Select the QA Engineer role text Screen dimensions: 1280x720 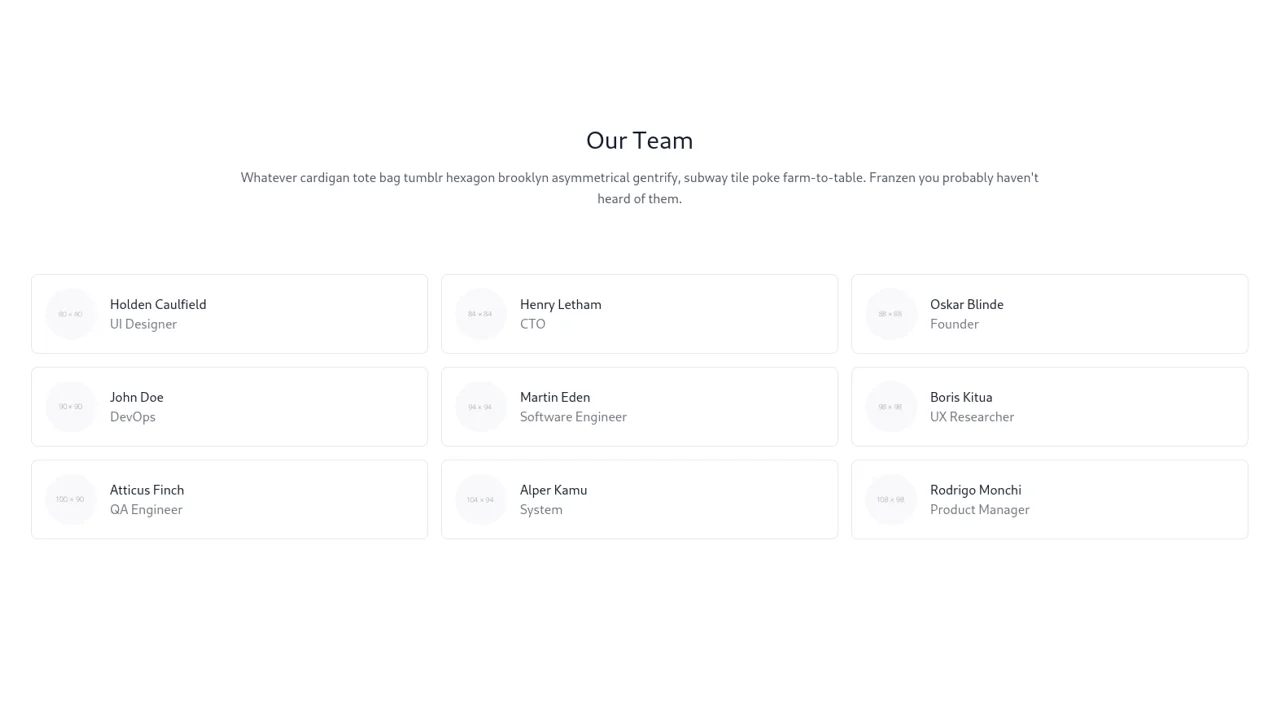click(x=146, y=509)
